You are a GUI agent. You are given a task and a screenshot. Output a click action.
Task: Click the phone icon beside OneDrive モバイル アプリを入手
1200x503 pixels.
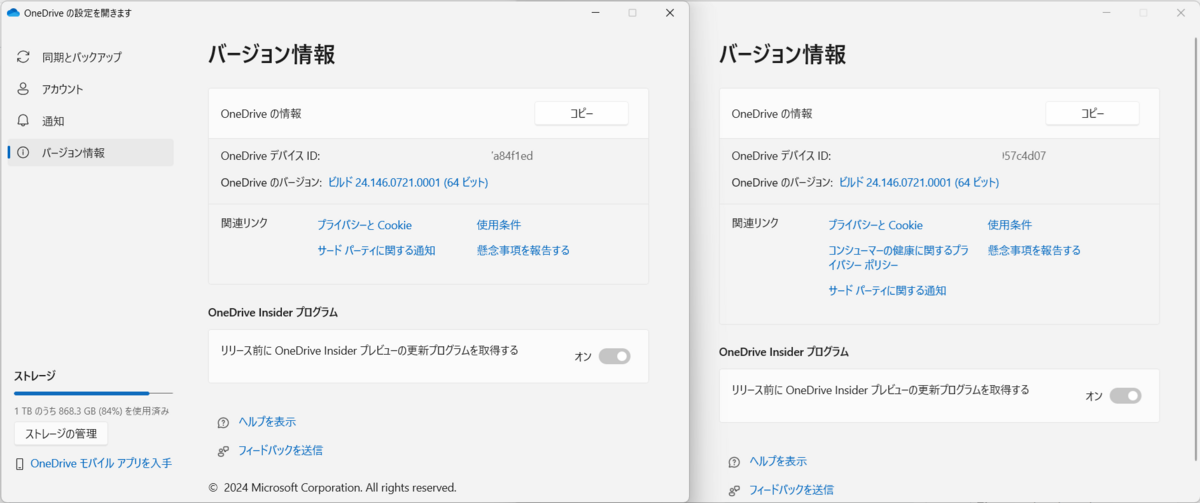tap(20, 464)
